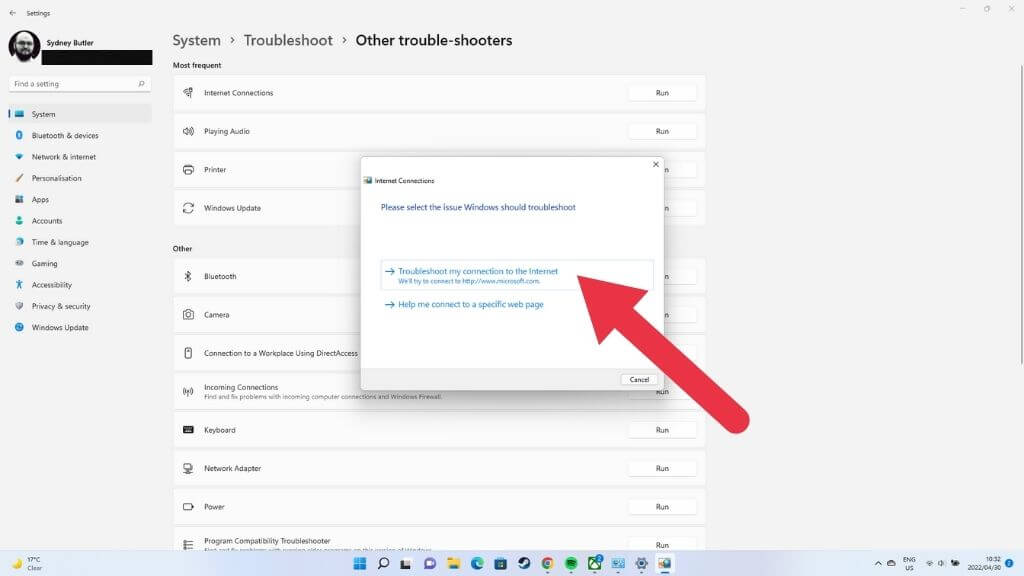Screen dimensions: 1024x576
Task: Run the Playing Audio troubleshooter
Action: [x=662, y=131]
